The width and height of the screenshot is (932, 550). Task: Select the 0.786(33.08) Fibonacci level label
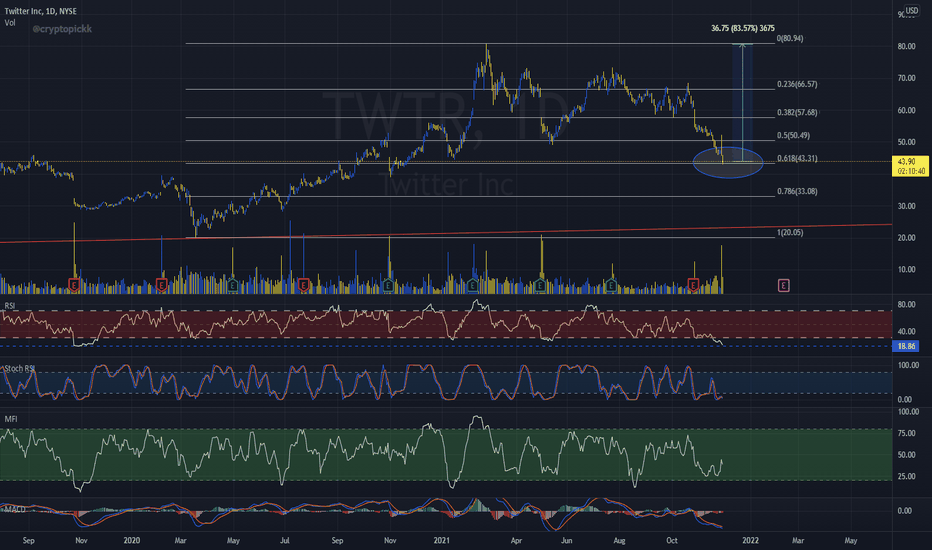tap(797, 191)
